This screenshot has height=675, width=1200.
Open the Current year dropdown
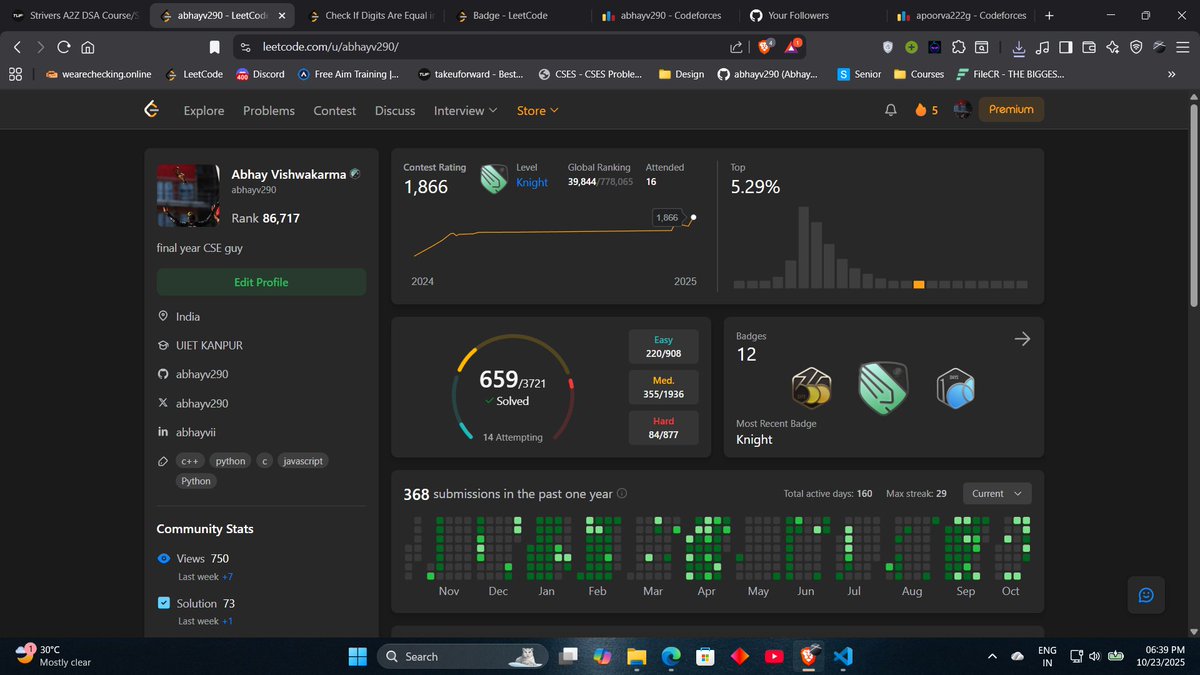[997, 493]
